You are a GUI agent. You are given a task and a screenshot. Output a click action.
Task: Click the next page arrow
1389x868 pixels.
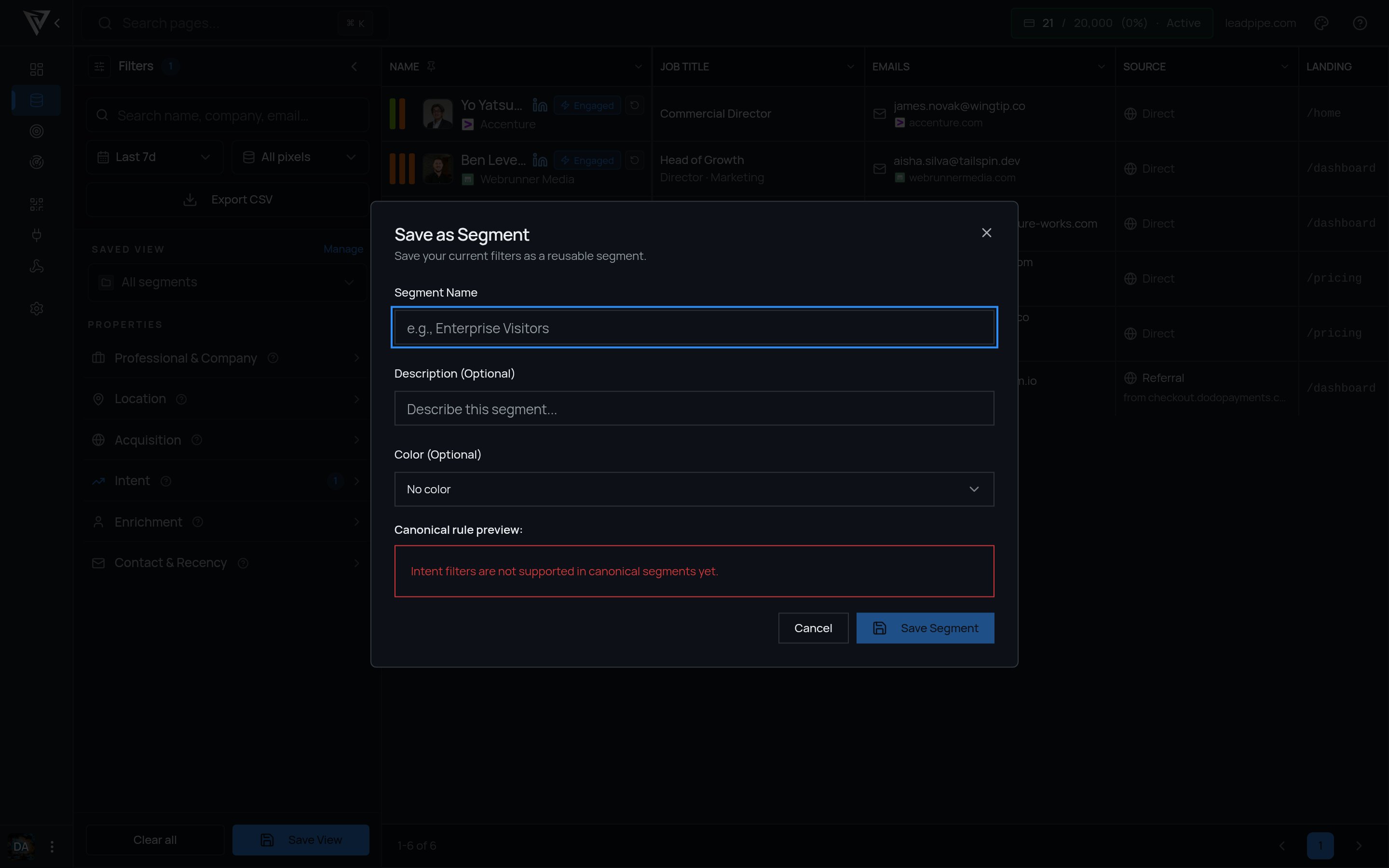[x=1359, y=846]
